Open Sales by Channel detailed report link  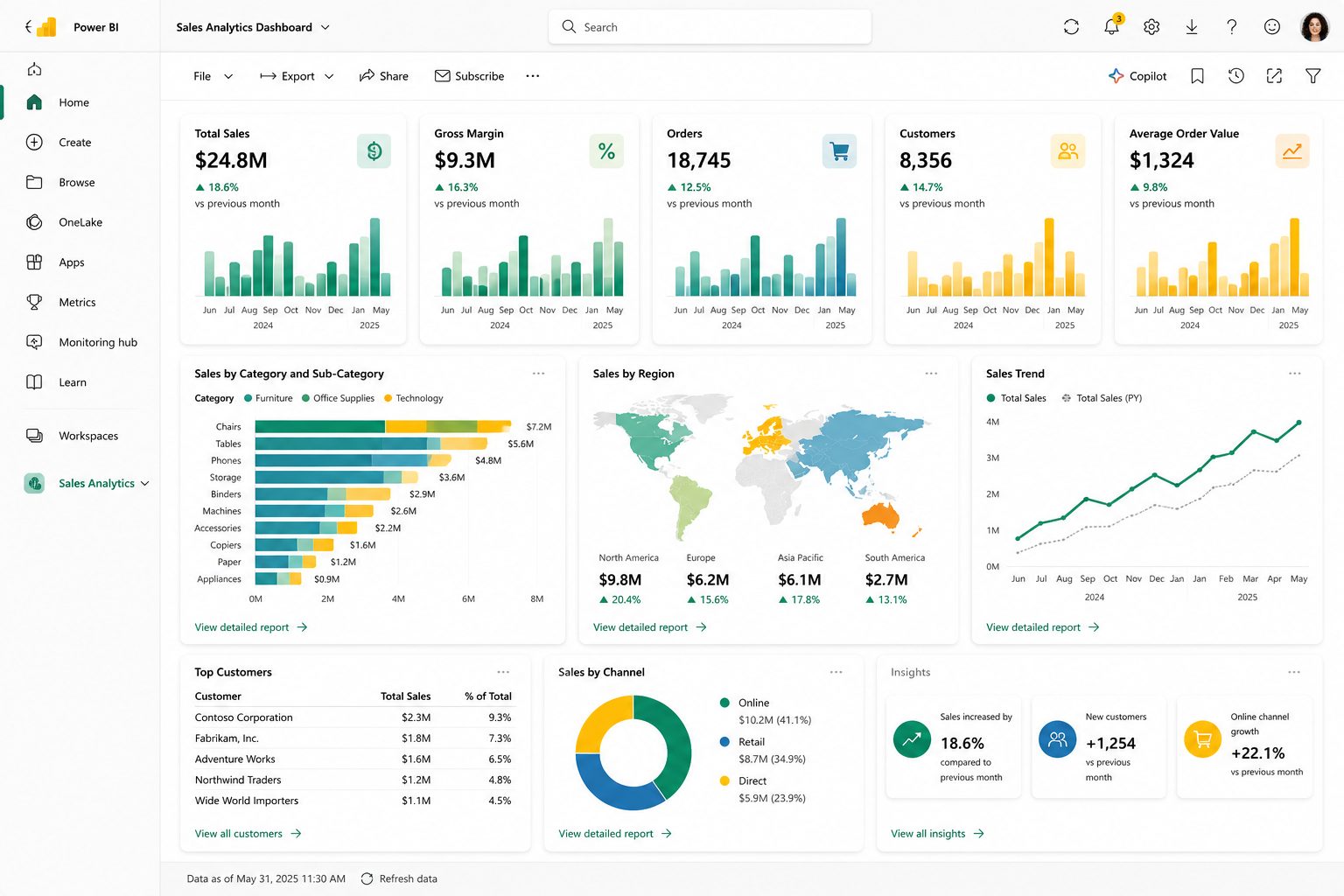coord(615,834)
